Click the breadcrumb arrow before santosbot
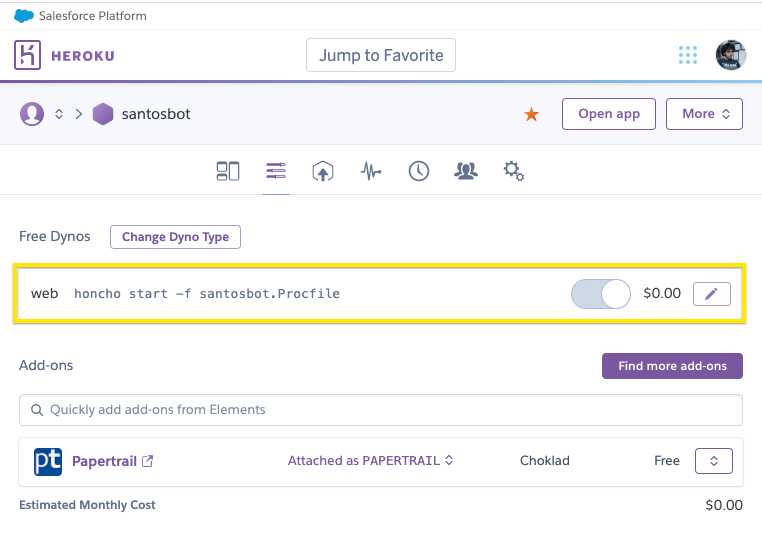The height and width of the screenshot is (541, 762). pyautogui.click(x=79, y=114)
